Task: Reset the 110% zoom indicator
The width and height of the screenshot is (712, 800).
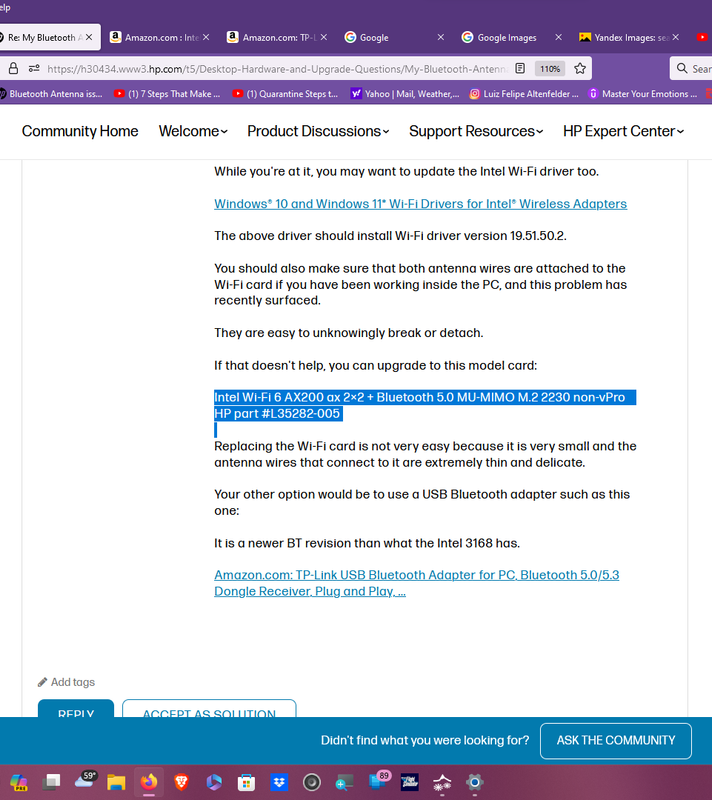Action: [x=550, y=68]
